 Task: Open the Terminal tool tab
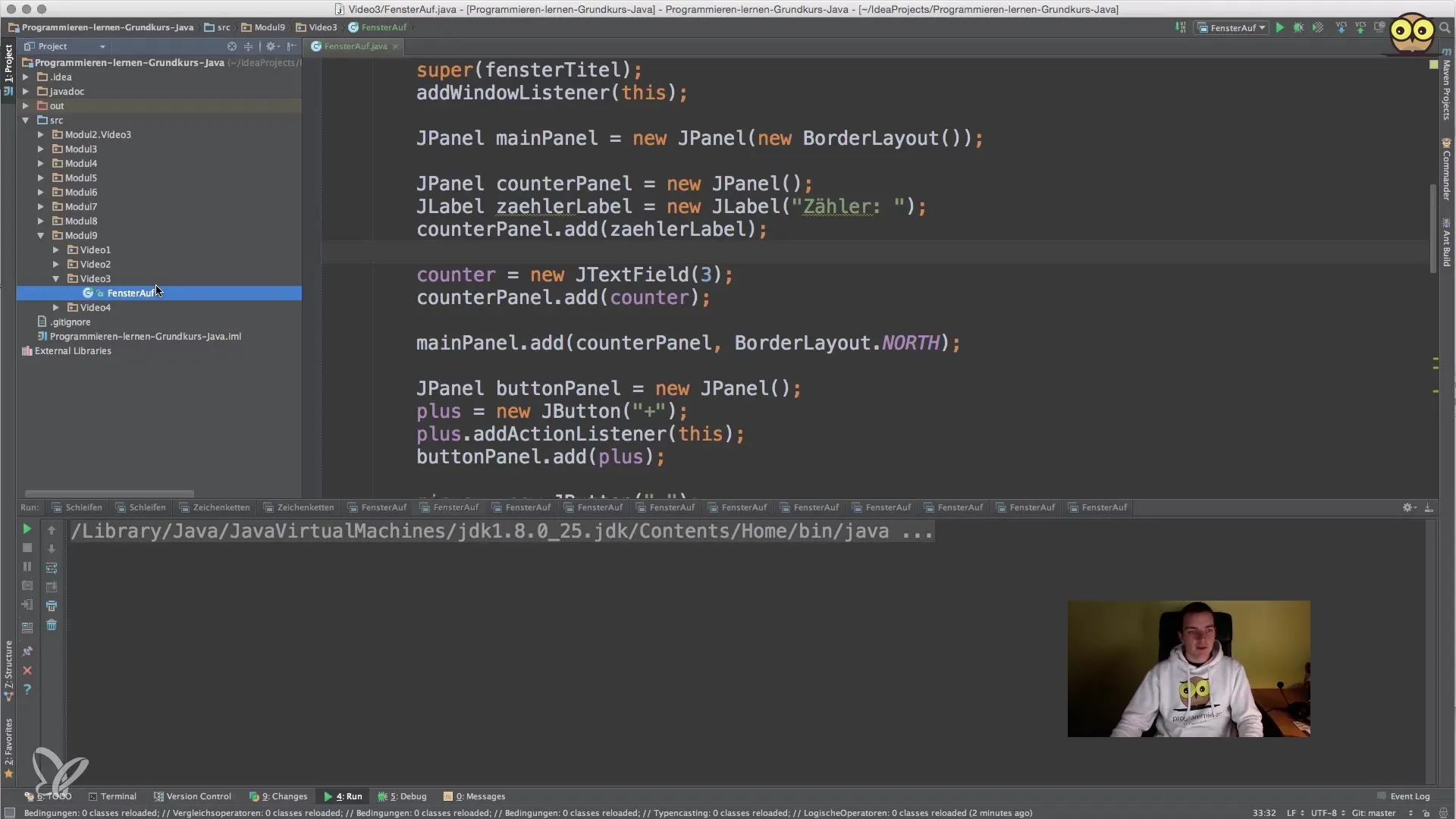pyautogui.click(x=112, y=796)
